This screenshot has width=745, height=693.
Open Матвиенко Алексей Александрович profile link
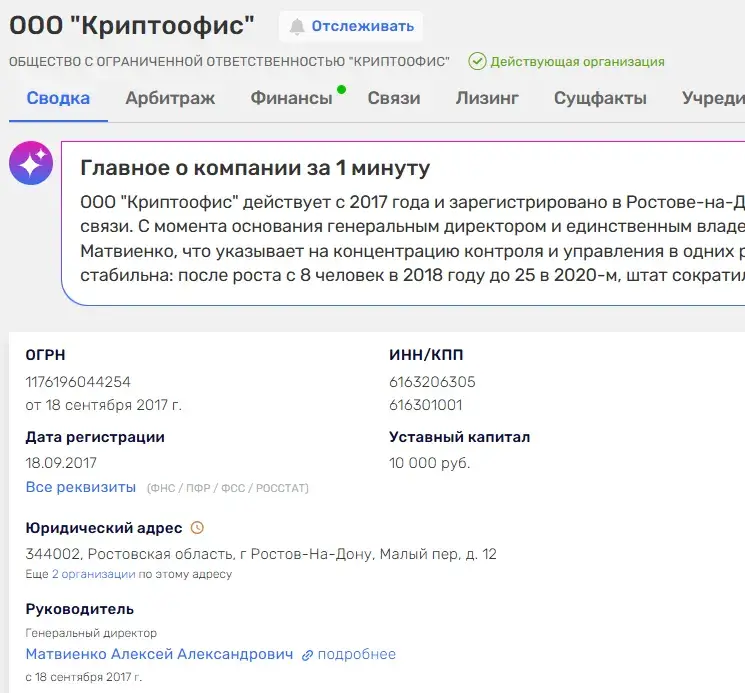(159, 654)
